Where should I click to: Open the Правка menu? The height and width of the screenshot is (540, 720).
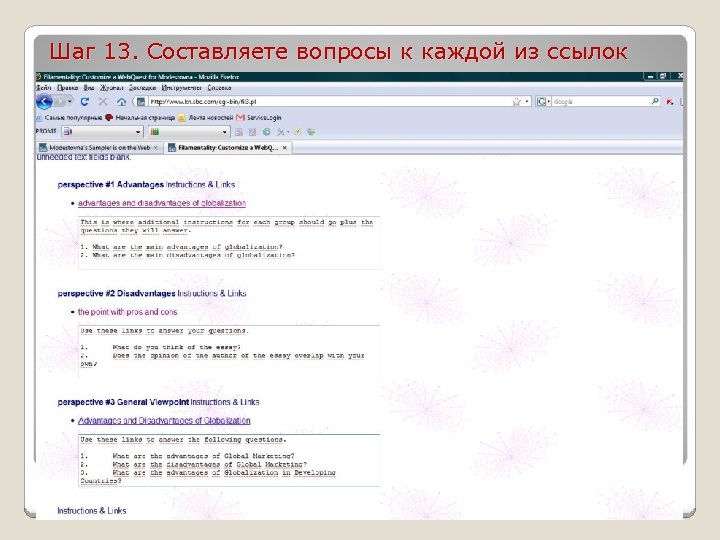68,88
